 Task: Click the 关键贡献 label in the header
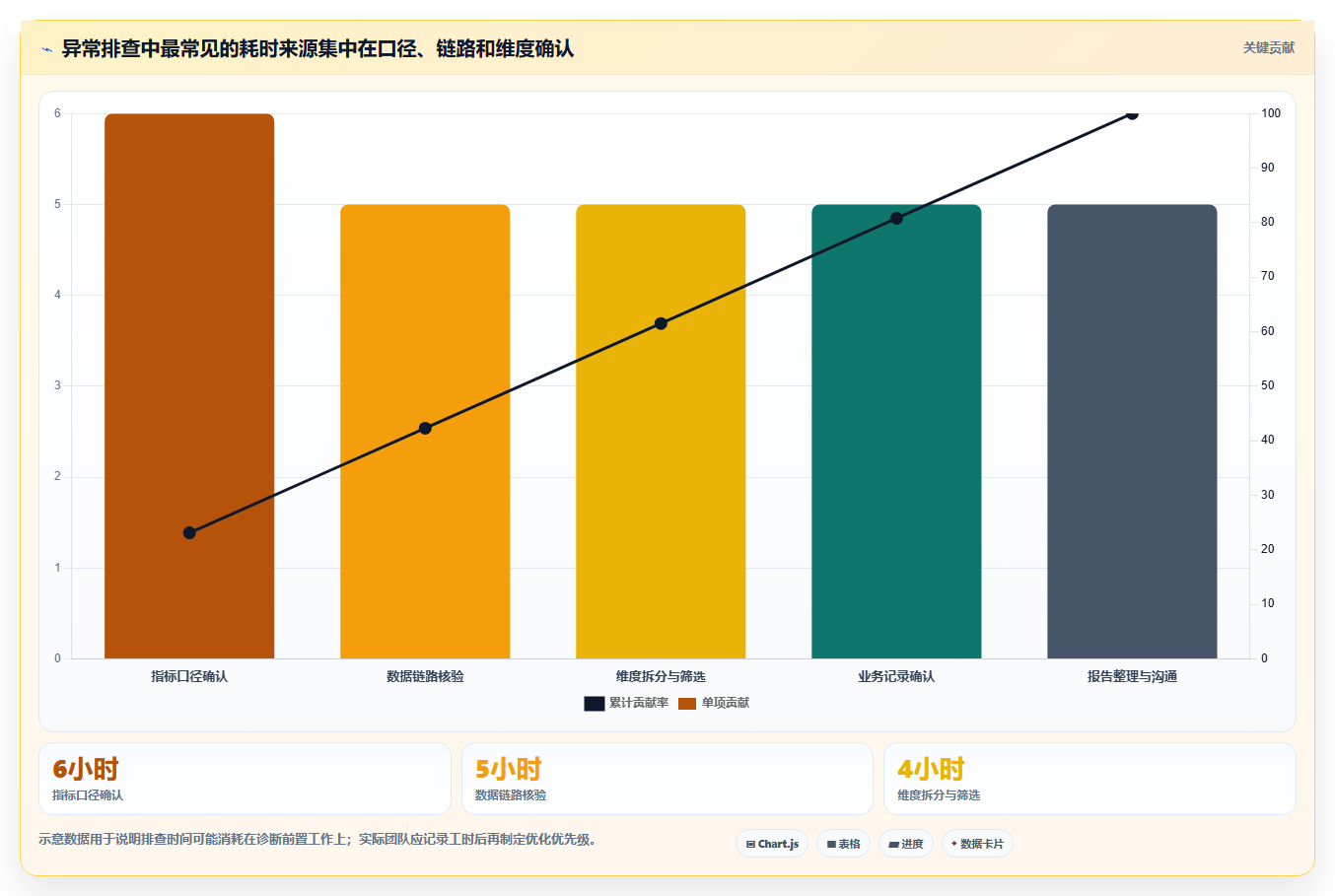click(x=1268, y=48)
